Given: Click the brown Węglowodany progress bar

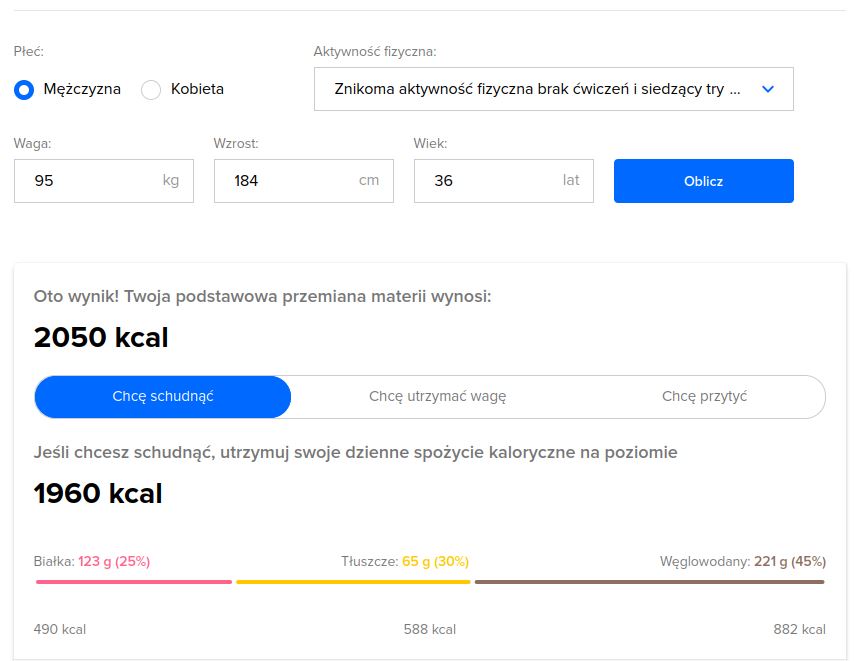Looking at the screenshot, I should 650,581.
